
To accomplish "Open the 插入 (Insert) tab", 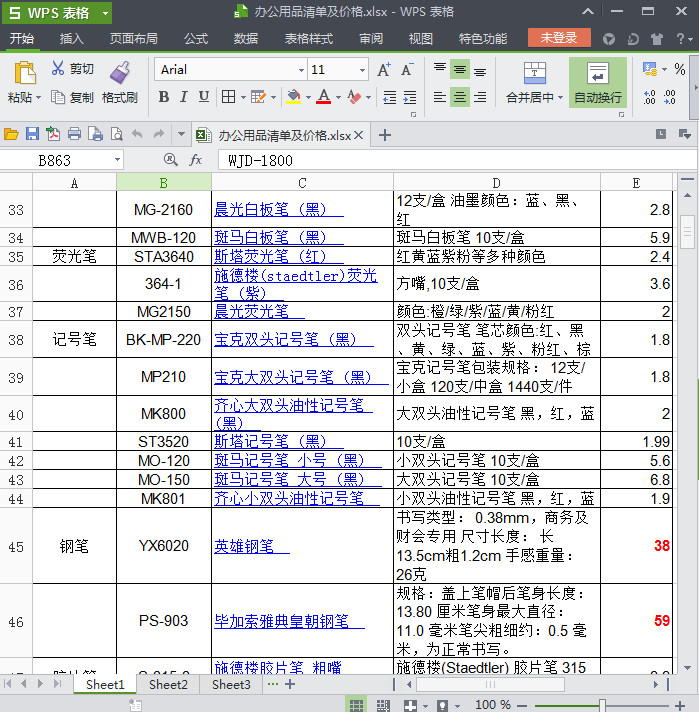I will pos(72,39).
